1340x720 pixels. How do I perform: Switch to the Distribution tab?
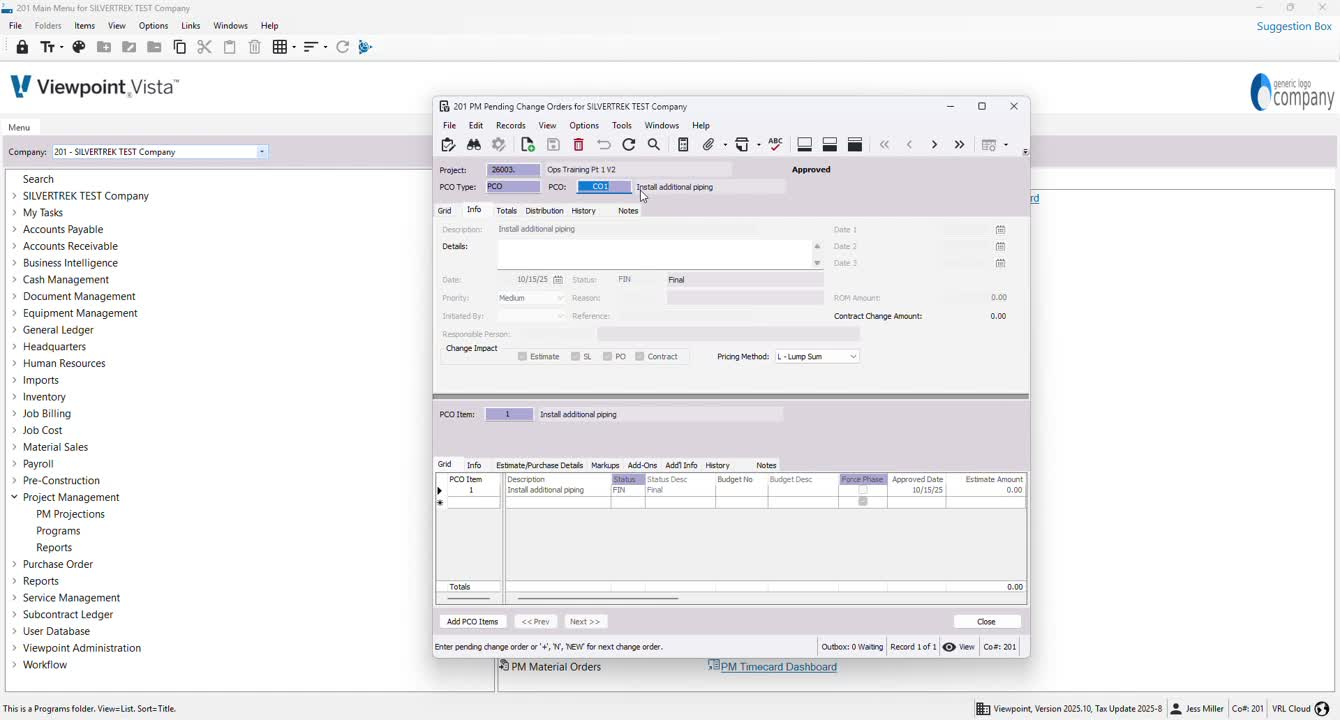544,211
